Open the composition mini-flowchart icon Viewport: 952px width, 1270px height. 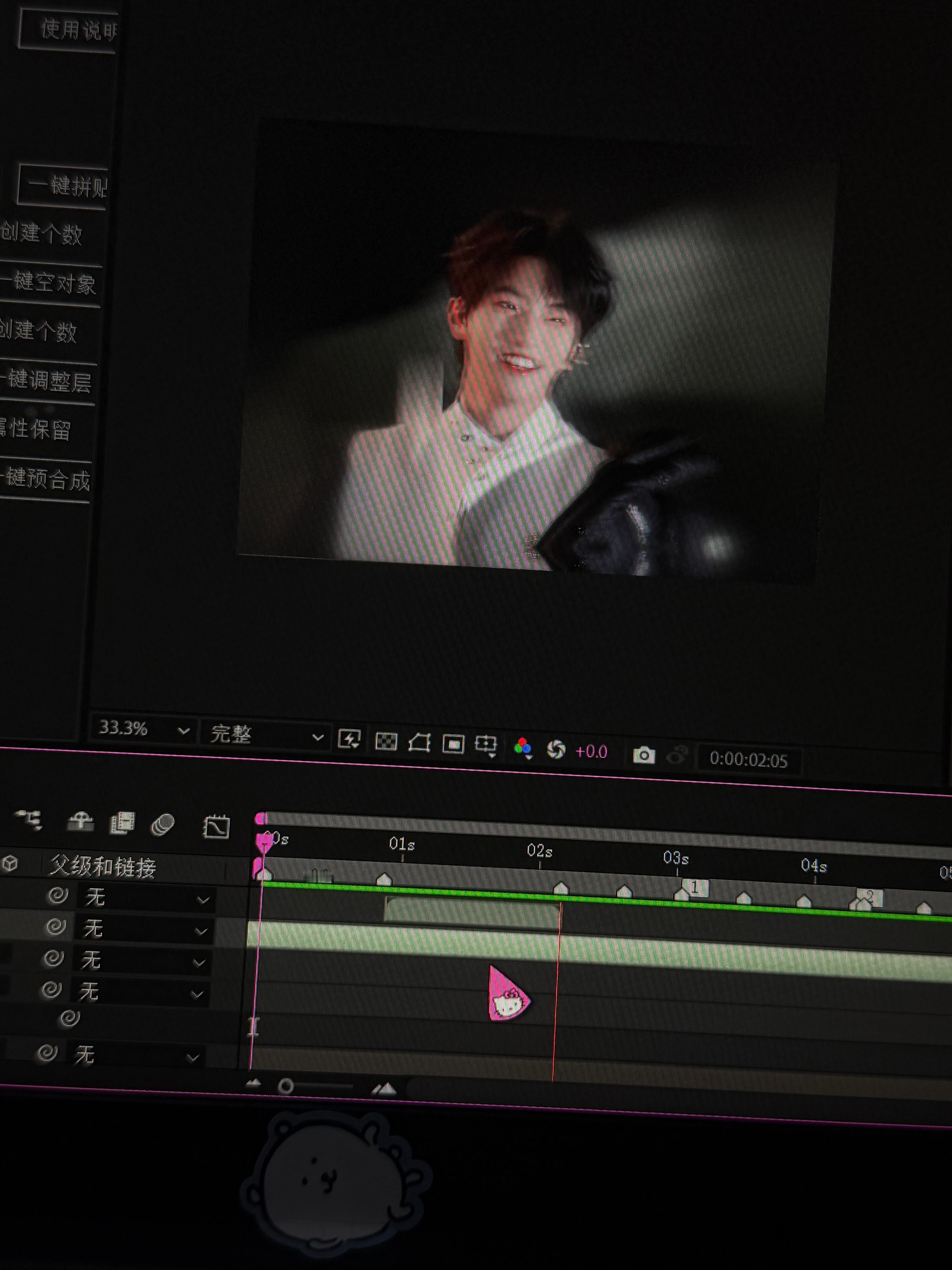click(x=29, y=820)
